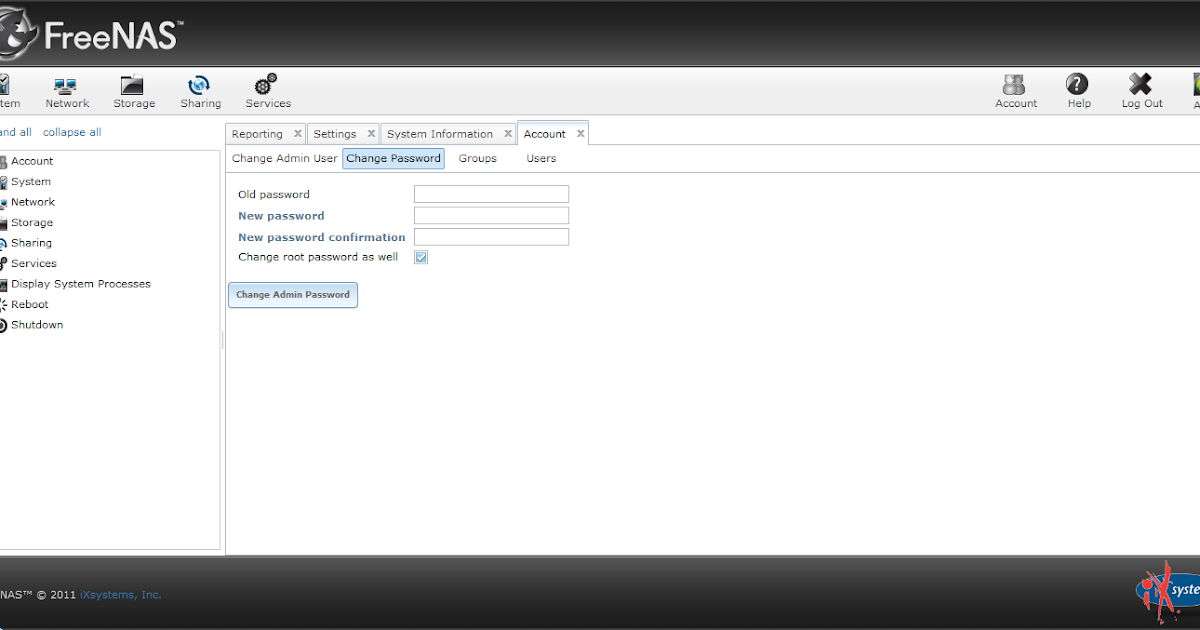Expand Services in the sidebar tree
This screenshot has height=630, width=1200.
[x=34, y=264]
